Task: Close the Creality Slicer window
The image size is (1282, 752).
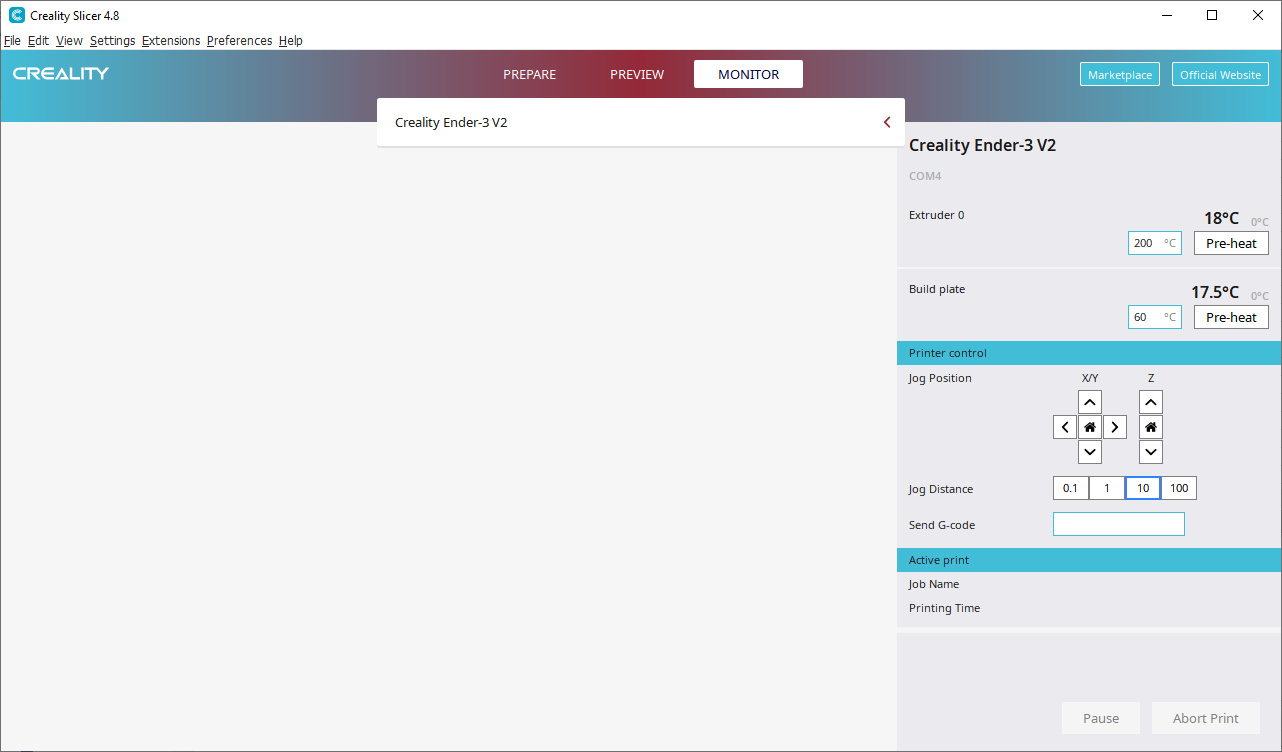Action: click(x=1258, y=15)
